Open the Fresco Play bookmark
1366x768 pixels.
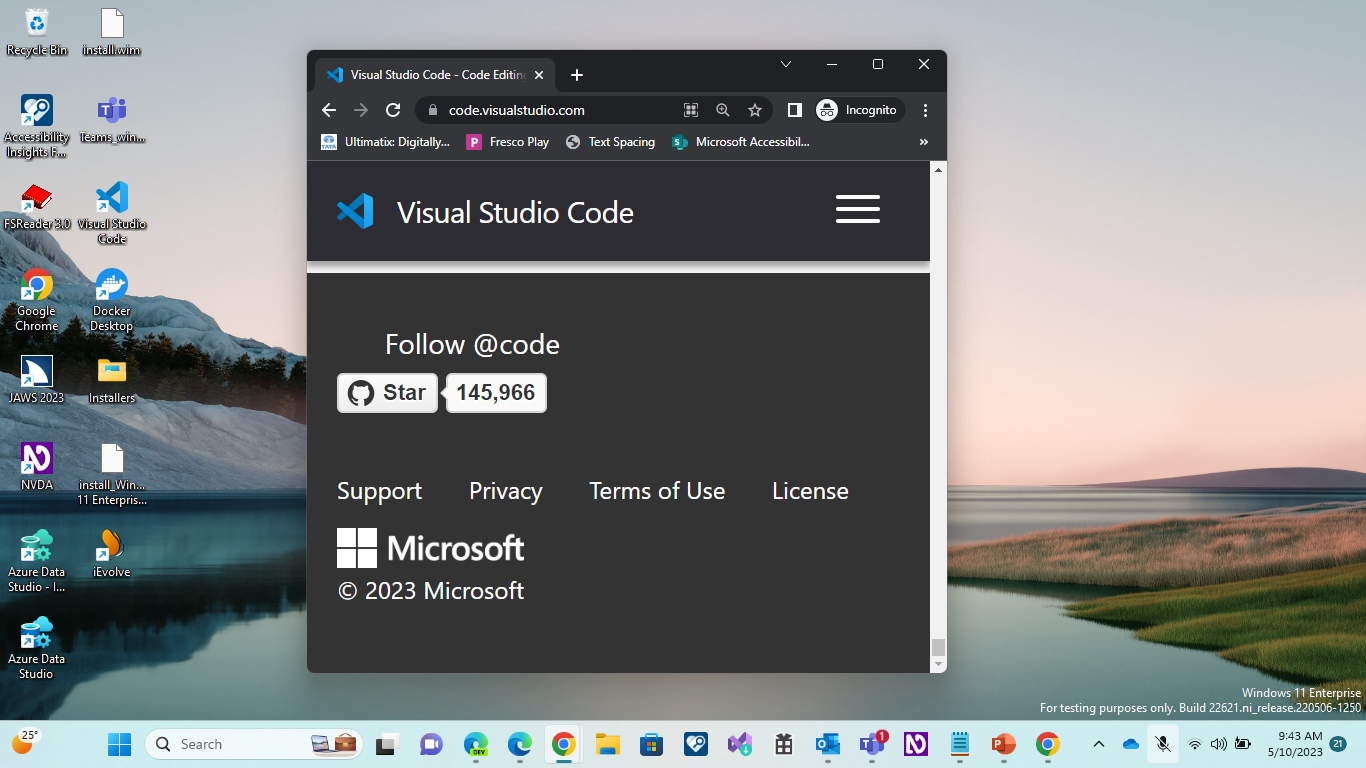[508, 141]
